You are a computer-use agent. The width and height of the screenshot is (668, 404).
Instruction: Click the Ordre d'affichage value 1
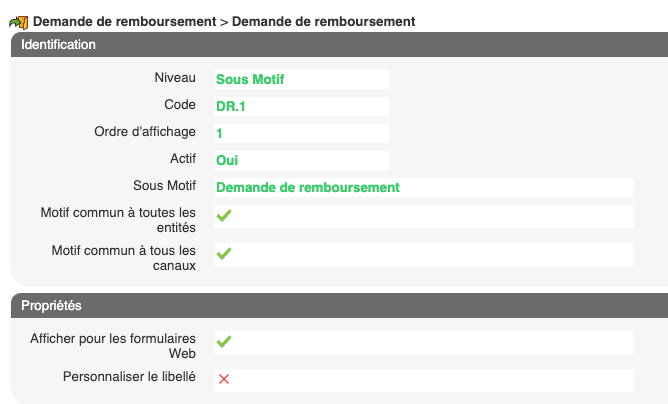point(219,133)
